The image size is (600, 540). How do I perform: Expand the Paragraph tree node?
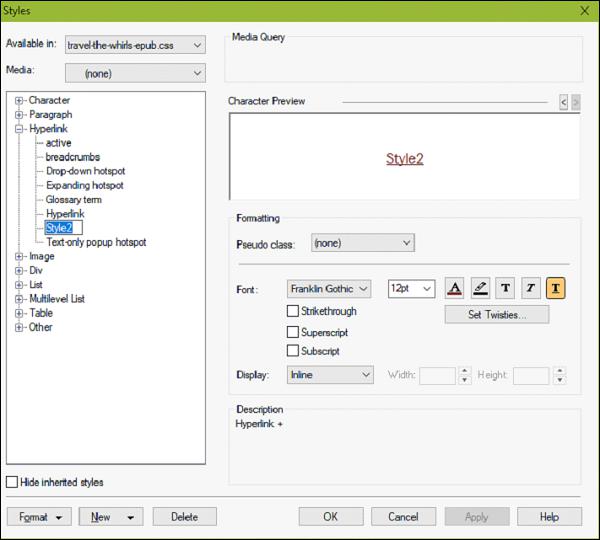click(19, 114)
